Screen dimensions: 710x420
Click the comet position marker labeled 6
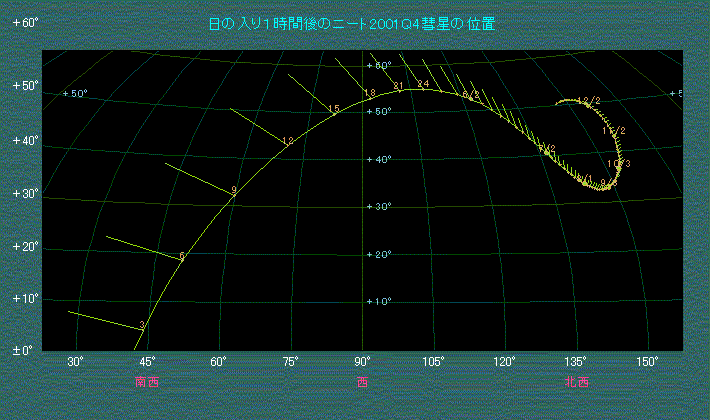tap(182, 257)
